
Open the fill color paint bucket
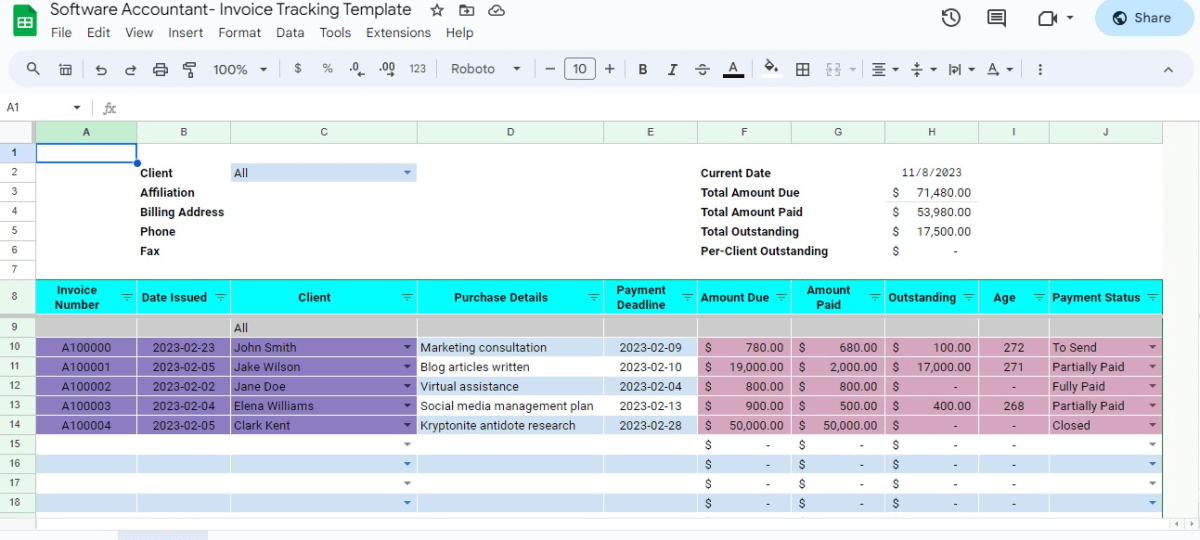click(x=771, y=68)
